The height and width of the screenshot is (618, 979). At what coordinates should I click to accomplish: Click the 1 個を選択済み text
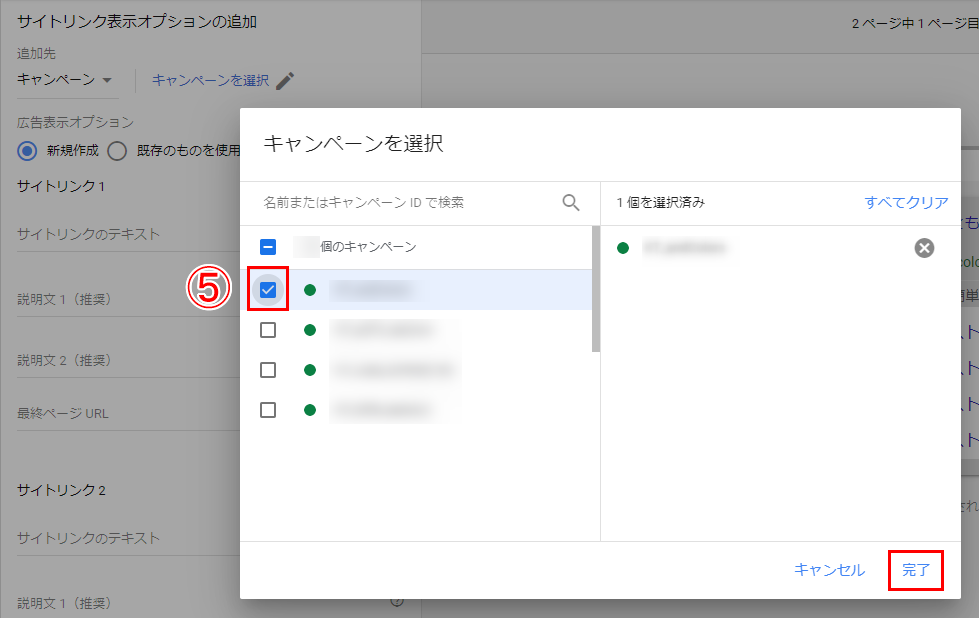[x=661, y=202]
